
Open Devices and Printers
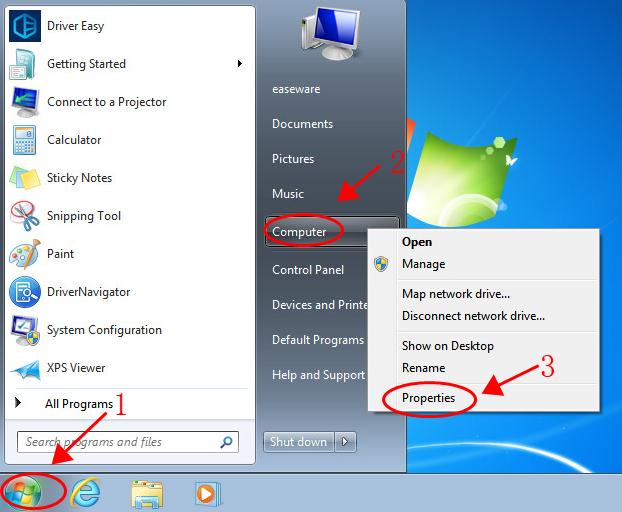320,305
